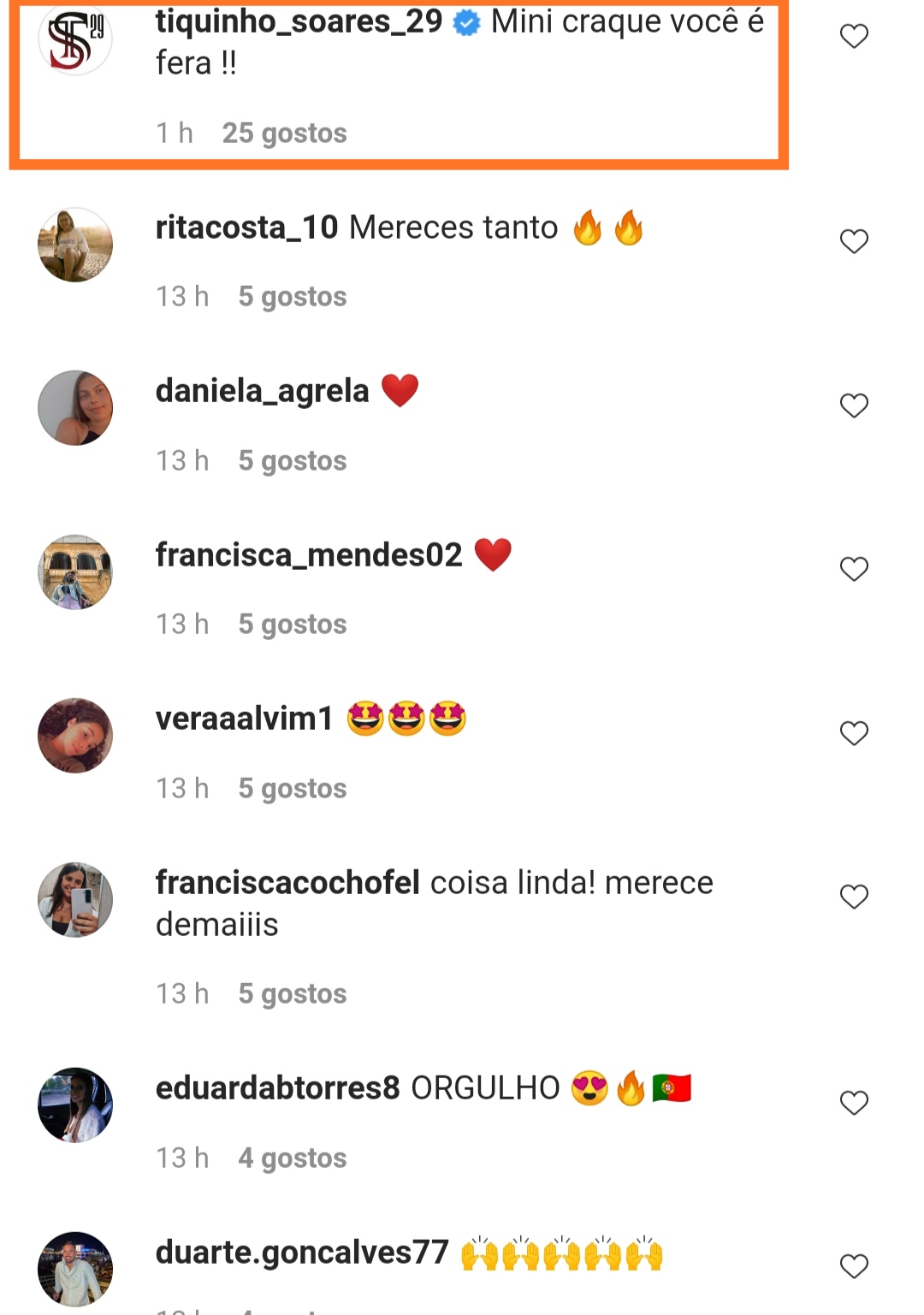Tap heart beside daniela_agrela comment

click(x=854, y=405)
